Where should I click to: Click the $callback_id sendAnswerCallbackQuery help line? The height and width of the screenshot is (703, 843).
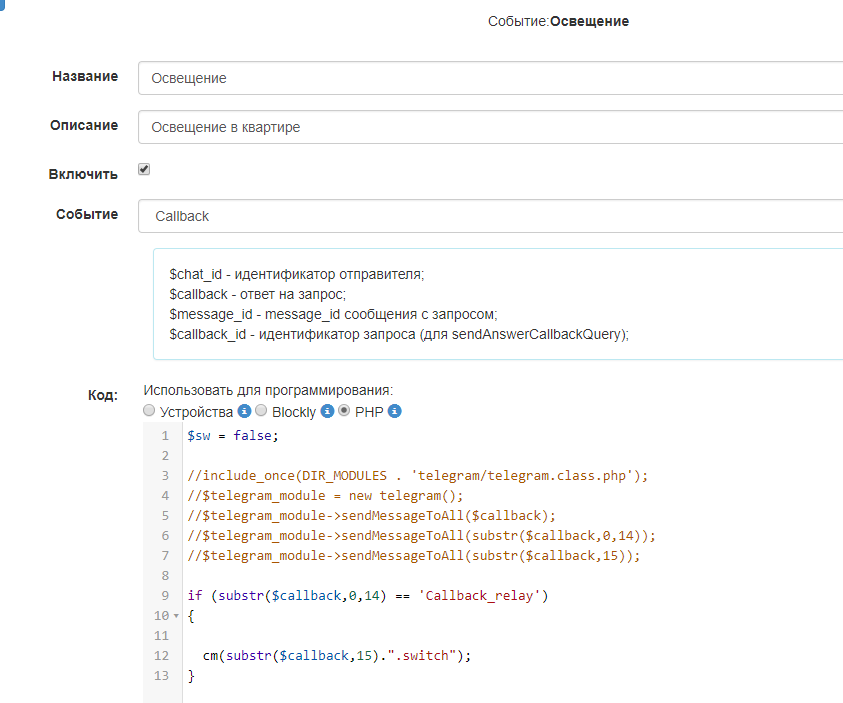click(x=399, y=334)
